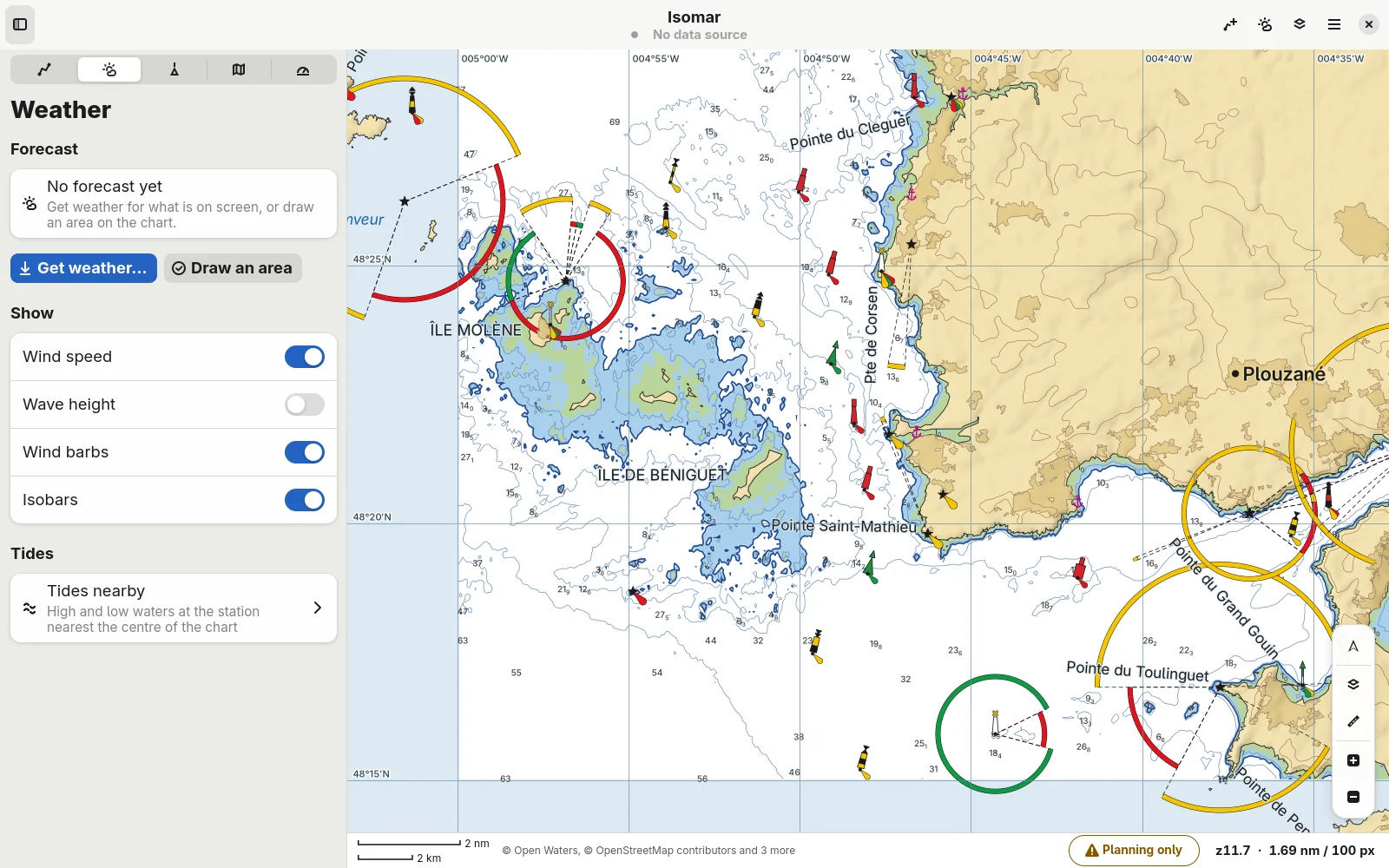Click the map north-up arrow button

click(1353, 647)
